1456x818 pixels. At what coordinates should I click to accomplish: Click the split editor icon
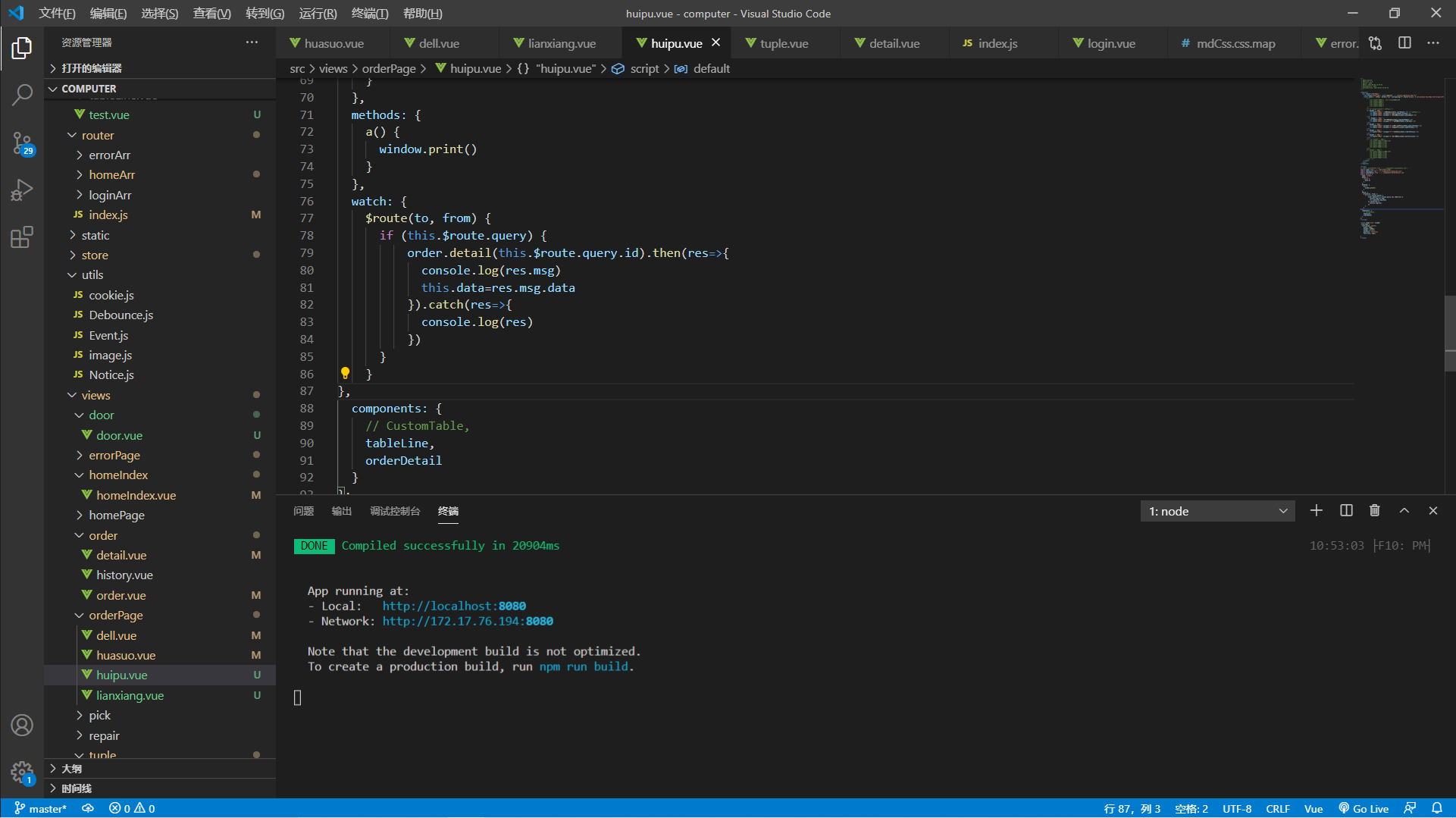click(1404, 43)
